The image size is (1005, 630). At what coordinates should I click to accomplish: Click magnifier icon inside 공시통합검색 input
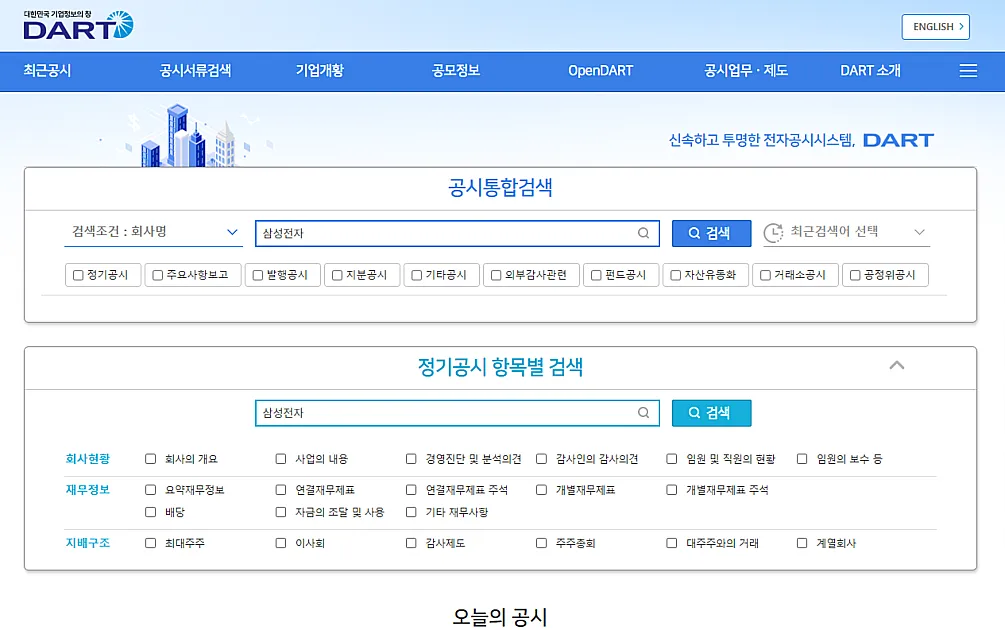[x=644, y=233]
